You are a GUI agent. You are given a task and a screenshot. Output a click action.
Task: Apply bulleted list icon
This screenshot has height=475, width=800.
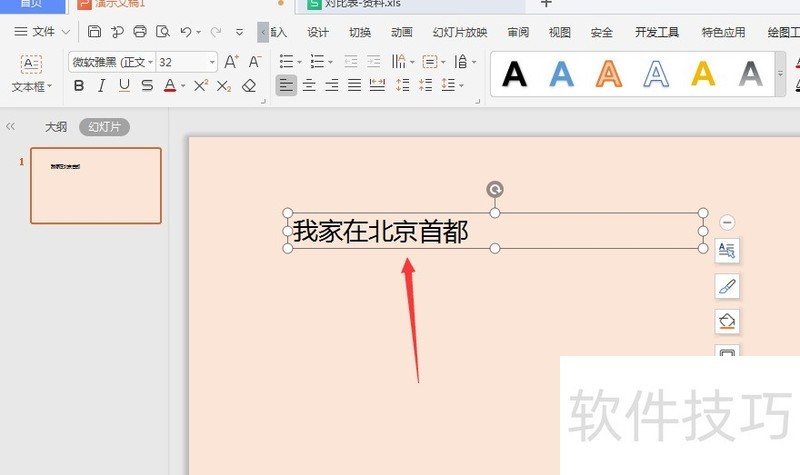(286, 62)
